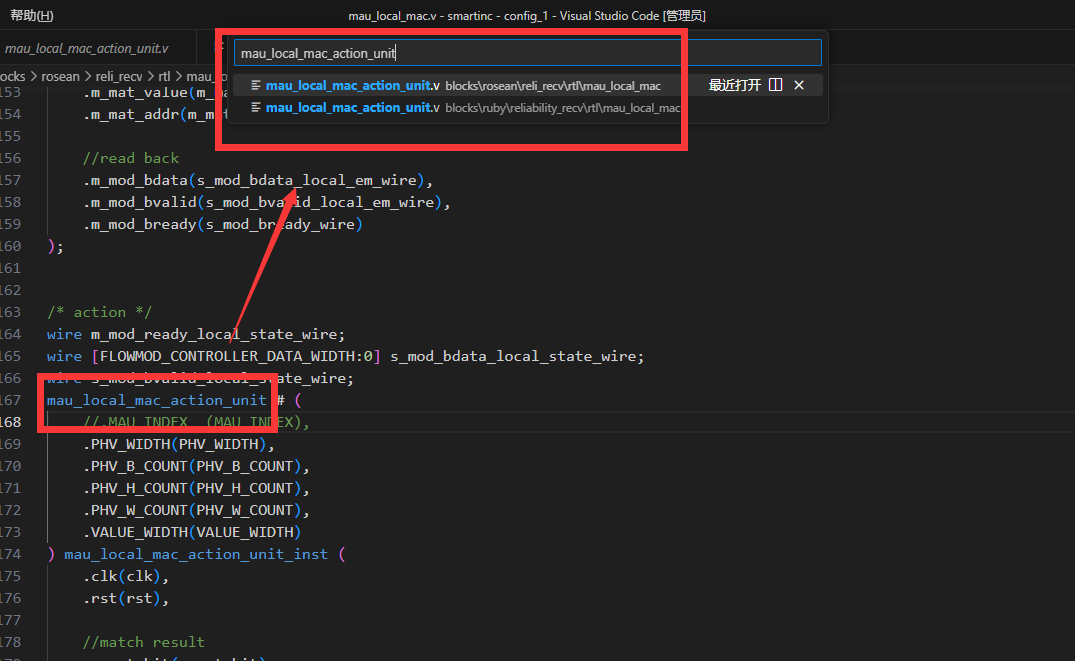Click the ');' closing line at 160
1075x661 pixels.
click(56, 246)
